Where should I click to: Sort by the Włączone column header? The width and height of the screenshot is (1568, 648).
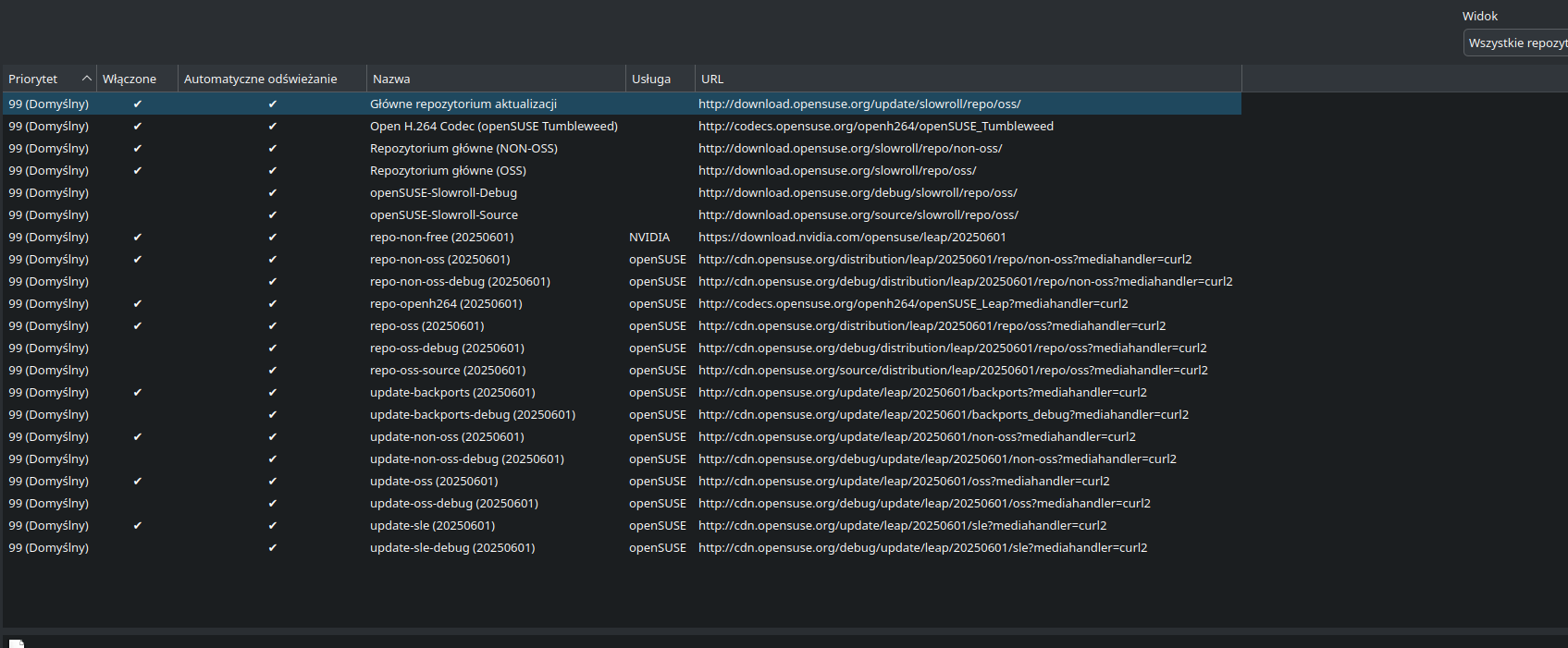(x=137, y=79)
